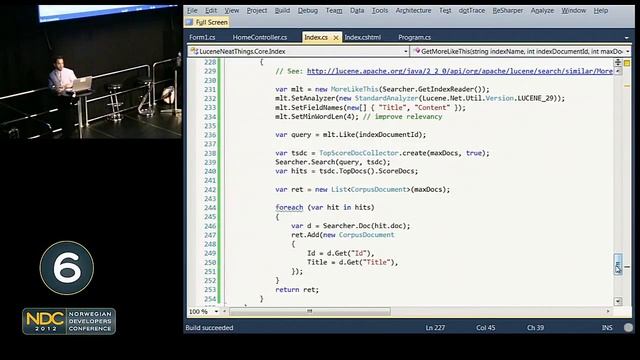Click the horizontal scrollbar left arrow
Image resolution: width=640 pixels, height=360 pixels.
[x=224, y=311]
